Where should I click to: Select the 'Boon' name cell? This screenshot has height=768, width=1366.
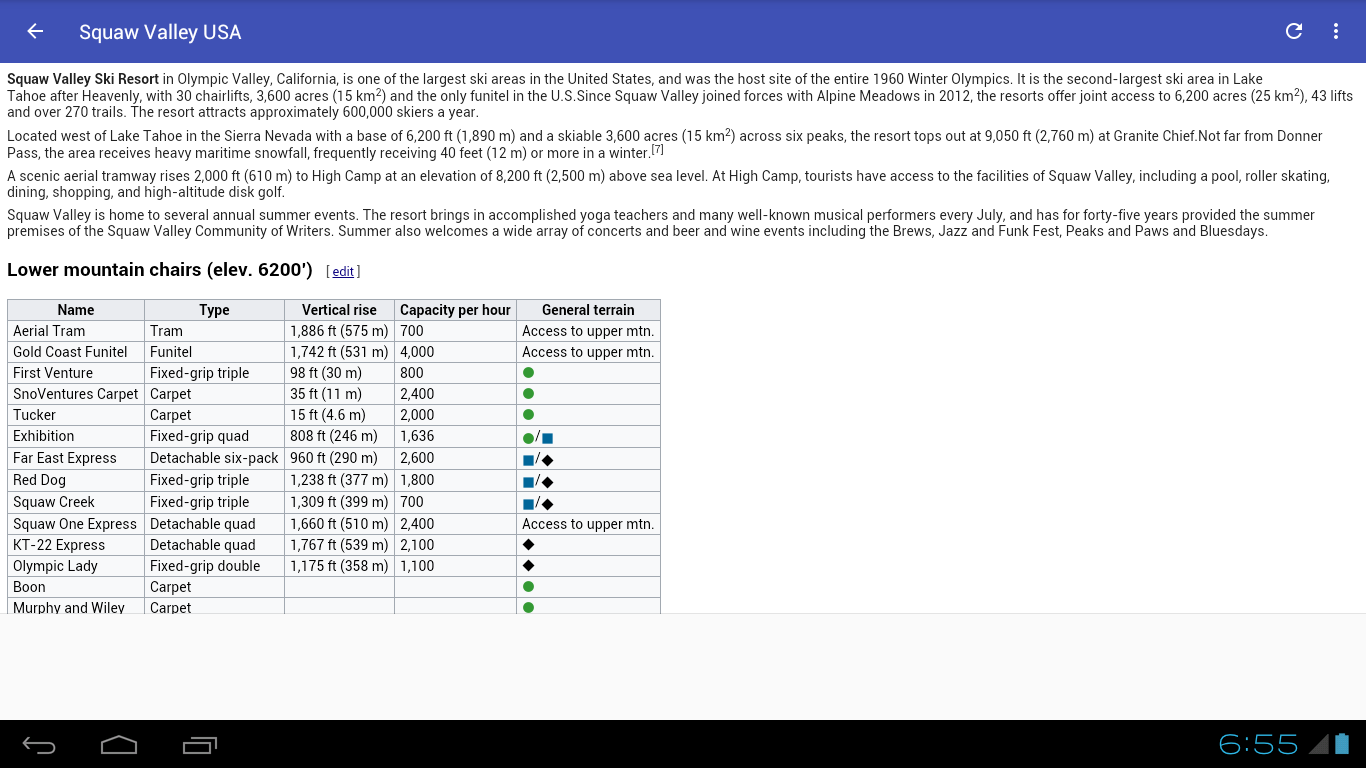pyautogui.click(x=76, y=587)
